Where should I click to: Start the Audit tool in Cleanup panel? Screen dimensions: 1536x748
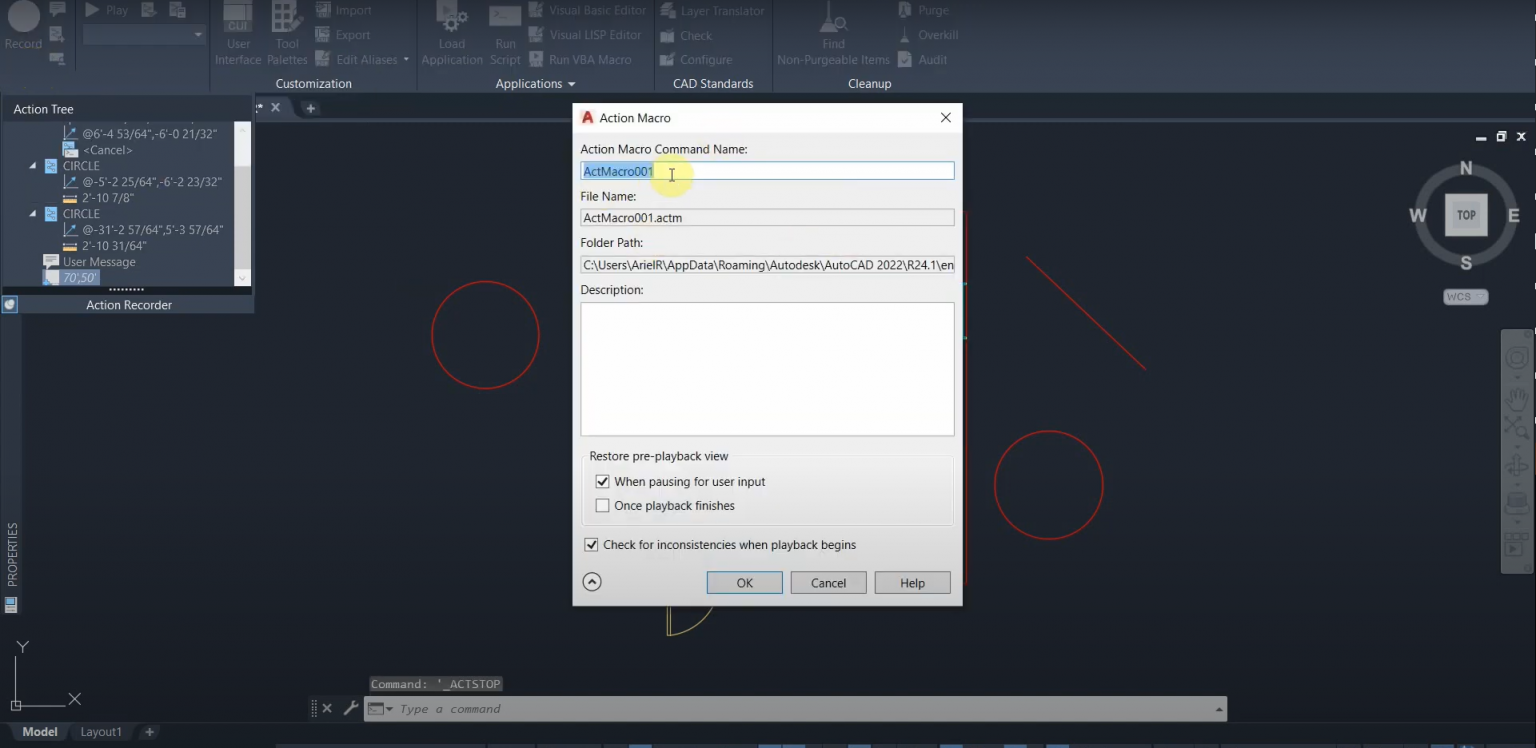point(927,59)
